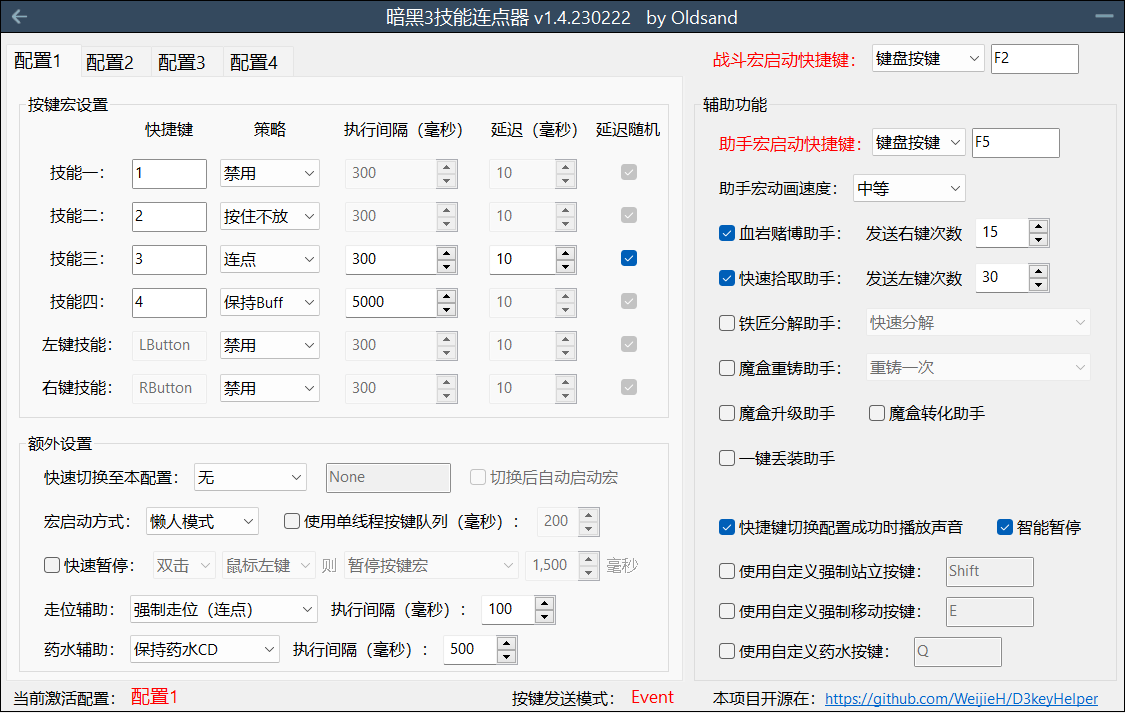The image size is (1125, 713).
Task: Minimize the window via title bar dash
Action: click(x=1104, y=16)
